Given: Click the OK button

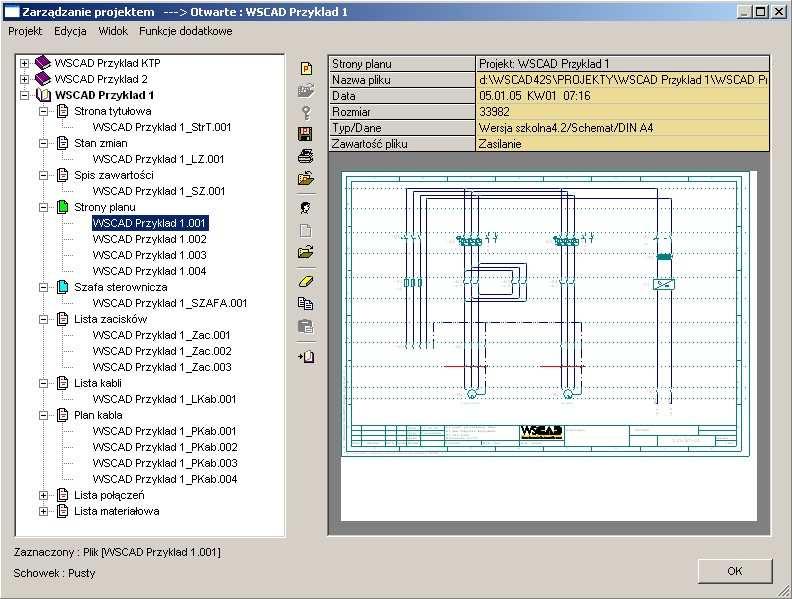Looking at the screenshot, I should coord(735,571).
